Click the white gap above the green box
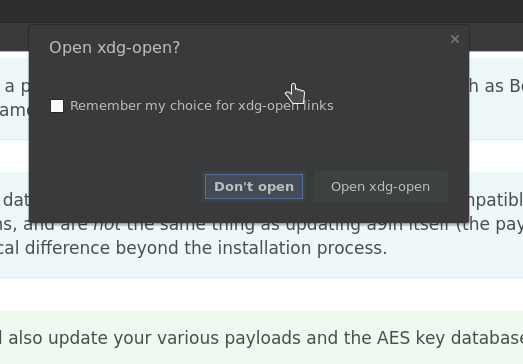Image resolution: width=523 pixels, height=364 pixels. [262, 294]
